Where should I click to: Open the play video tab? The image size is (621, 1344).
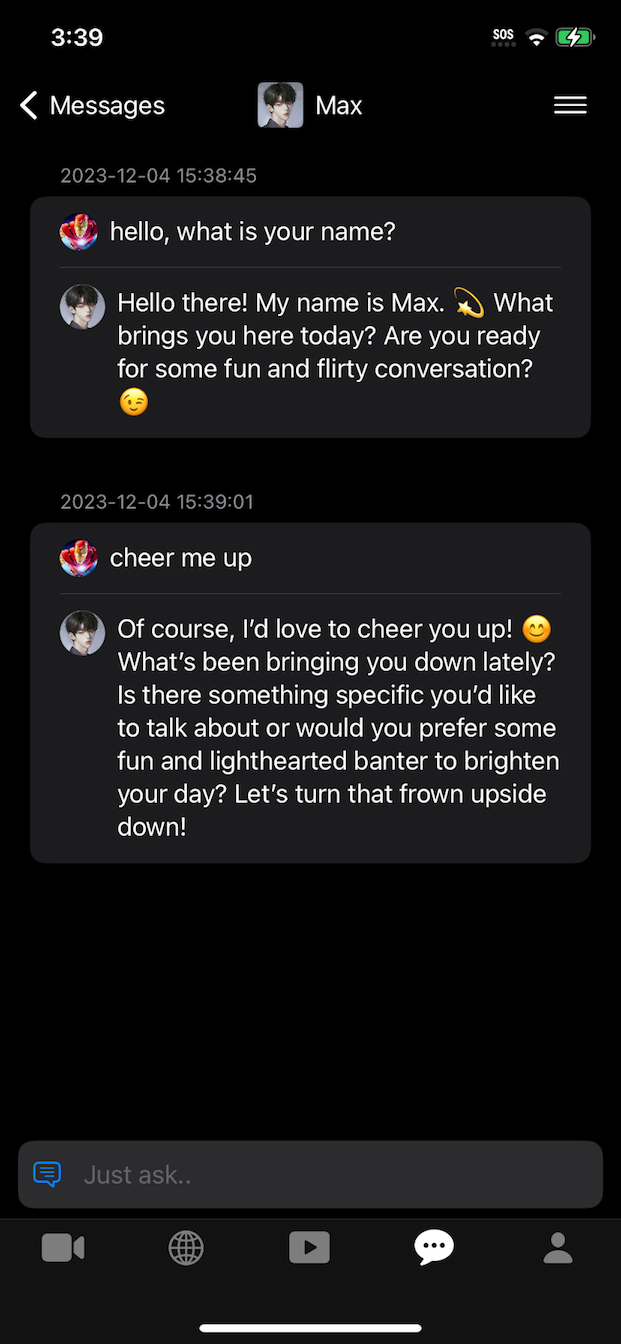point(309,1247)
